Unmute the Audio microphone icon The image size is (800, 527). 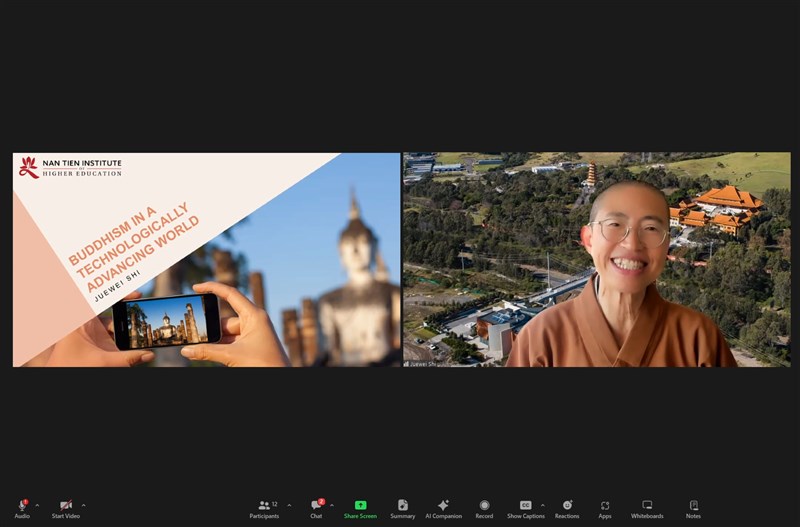pos(22,506)
